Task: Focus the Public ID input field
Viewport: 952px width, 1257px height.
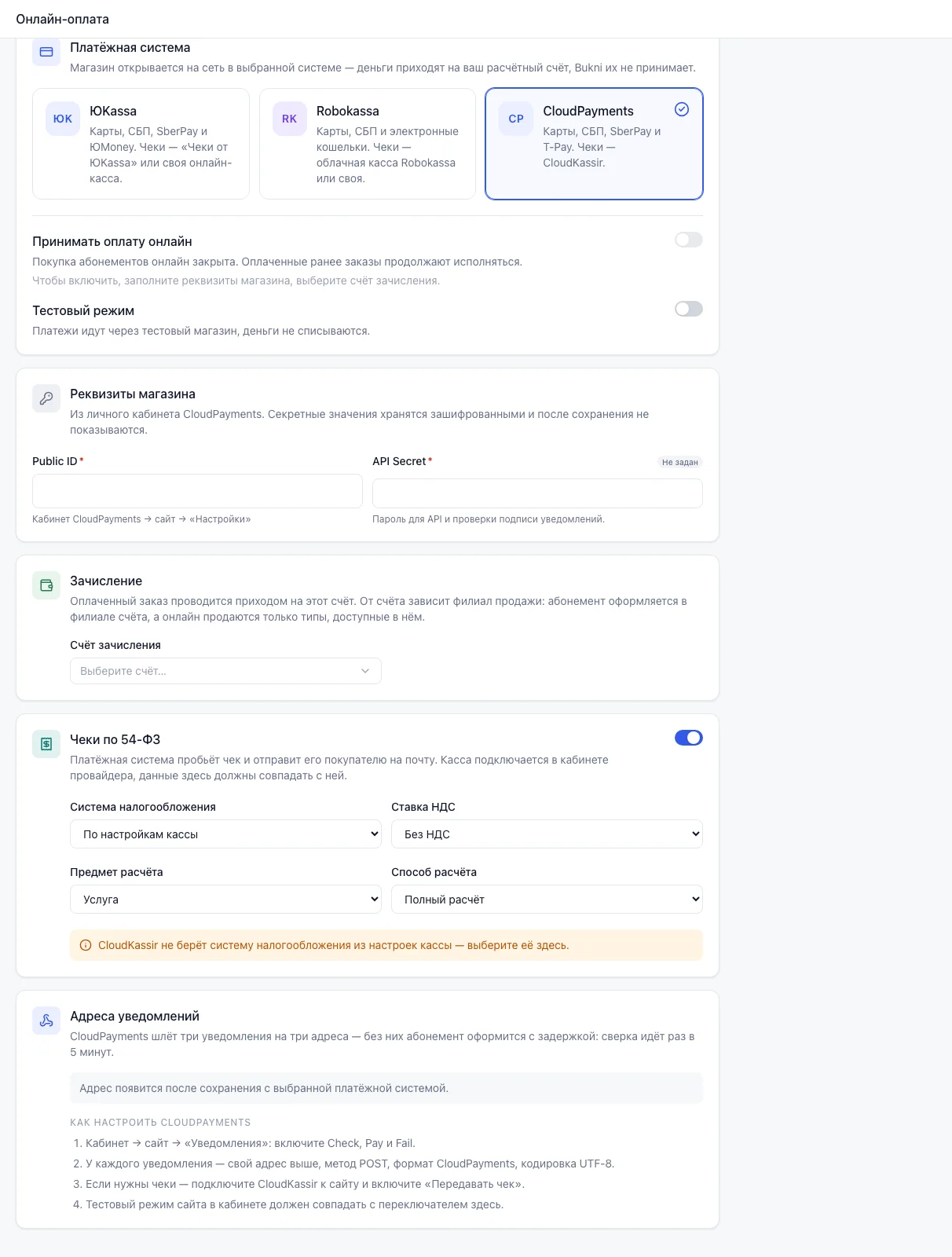Action: pyautogui.click(x=197, y=491)
